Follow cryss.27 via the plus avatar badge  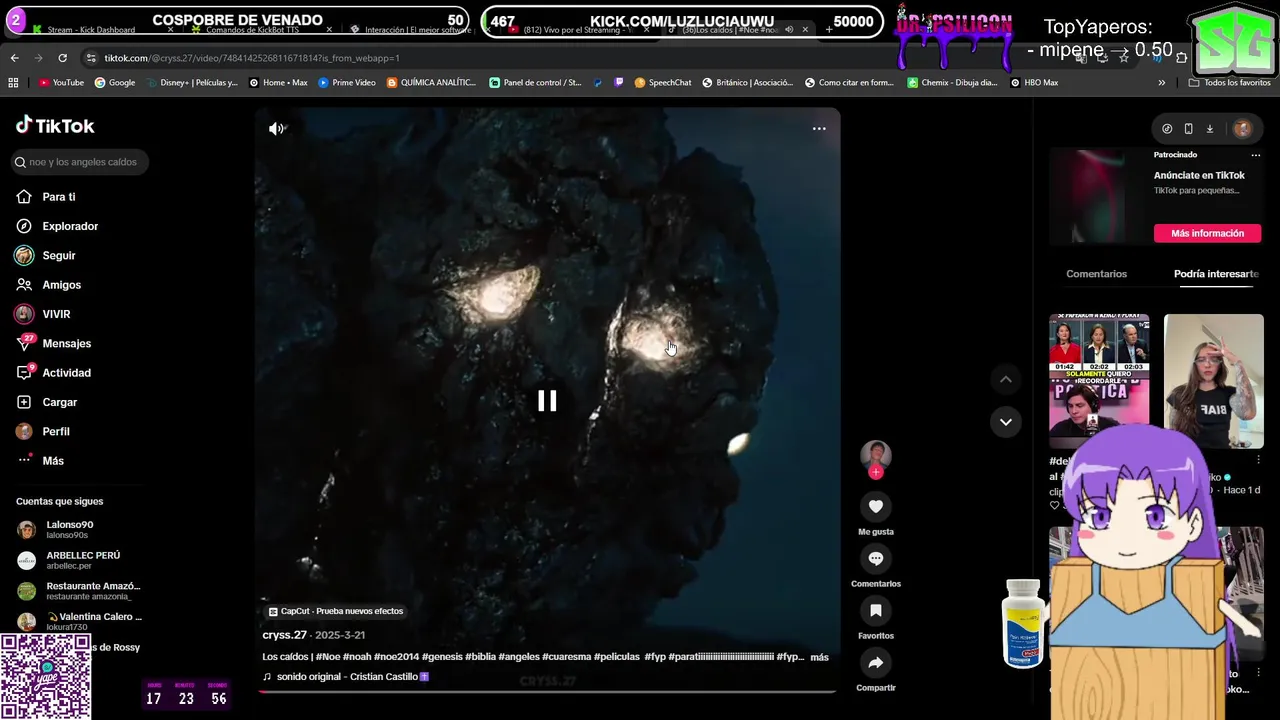(876, 472)
